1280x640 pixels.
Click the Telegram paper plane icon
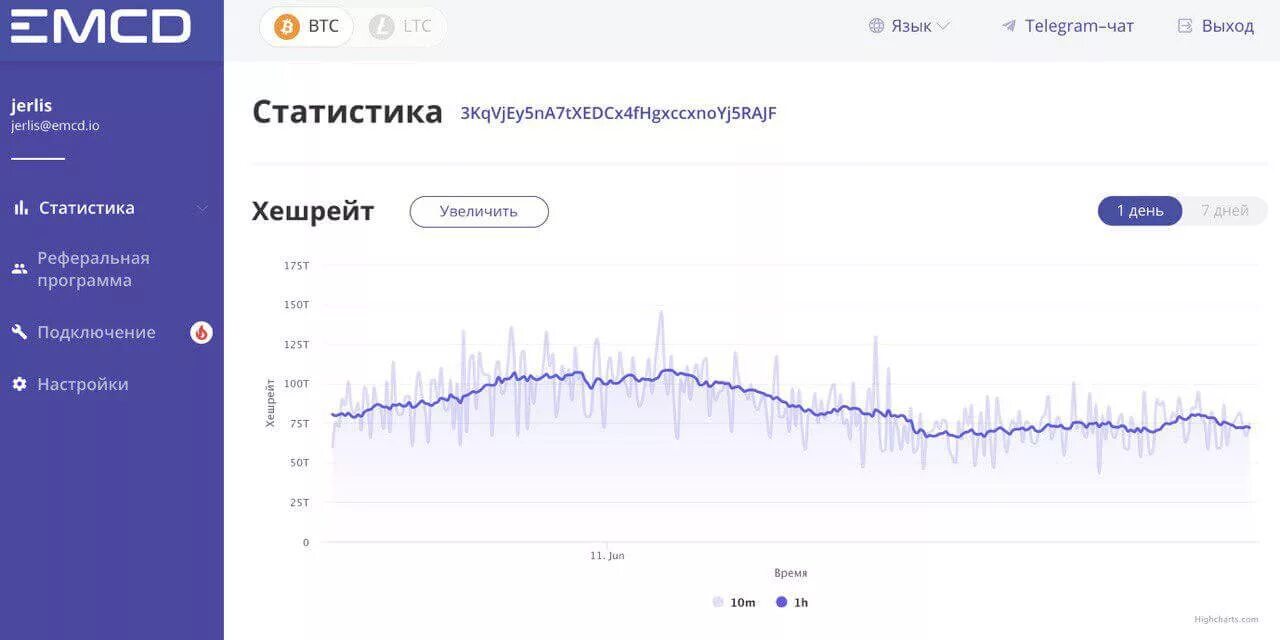pyautogui.click(x=1009, y=26)
